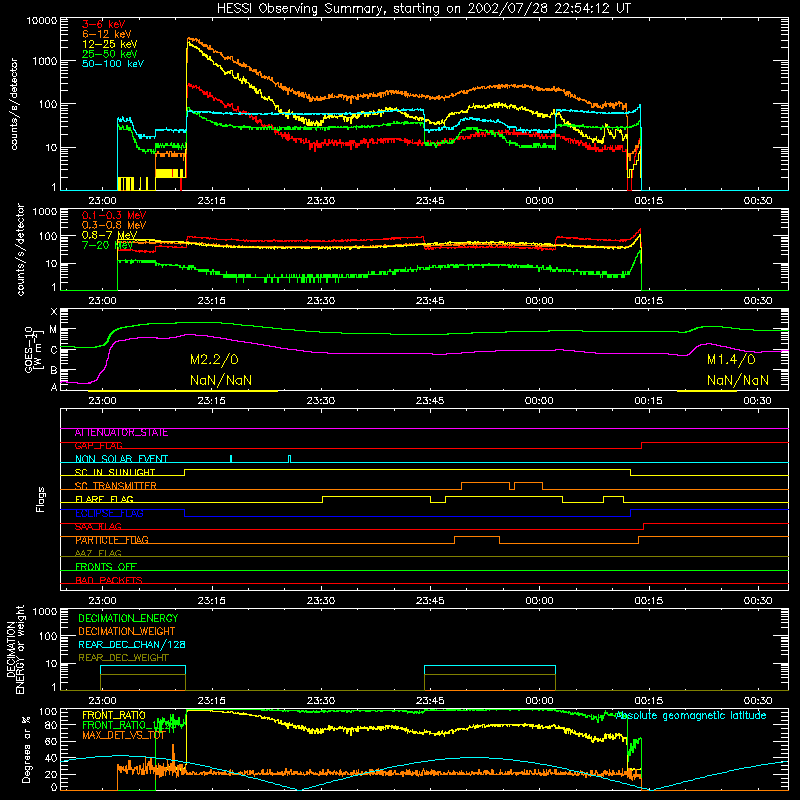Viewport: 800px width, 800px height.
Task: Click the DECIMATION_WEIGHT legend label
Action: 127,631
